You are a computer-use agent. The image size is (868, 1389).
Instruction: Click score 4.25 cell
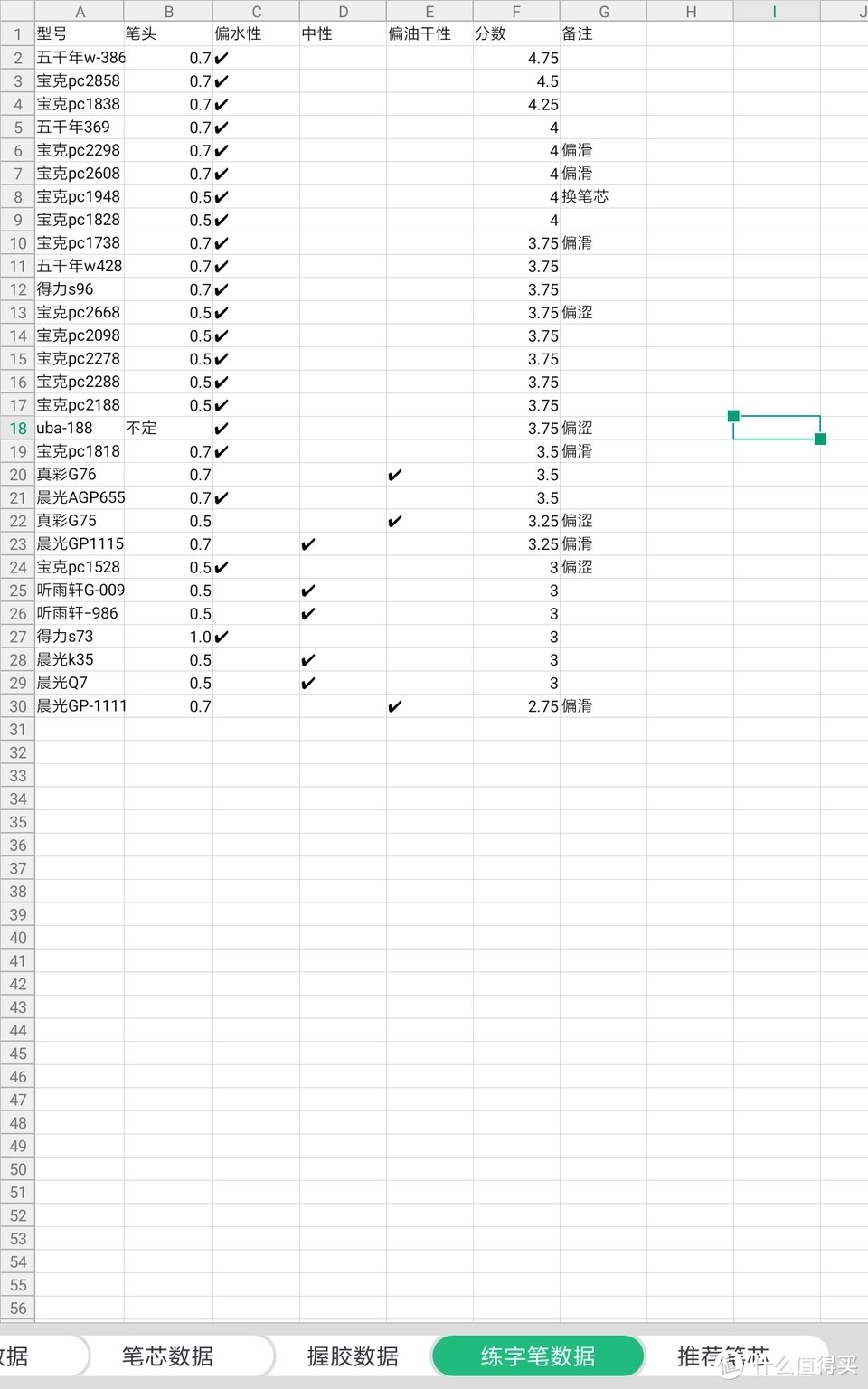[x=516, y=104]
